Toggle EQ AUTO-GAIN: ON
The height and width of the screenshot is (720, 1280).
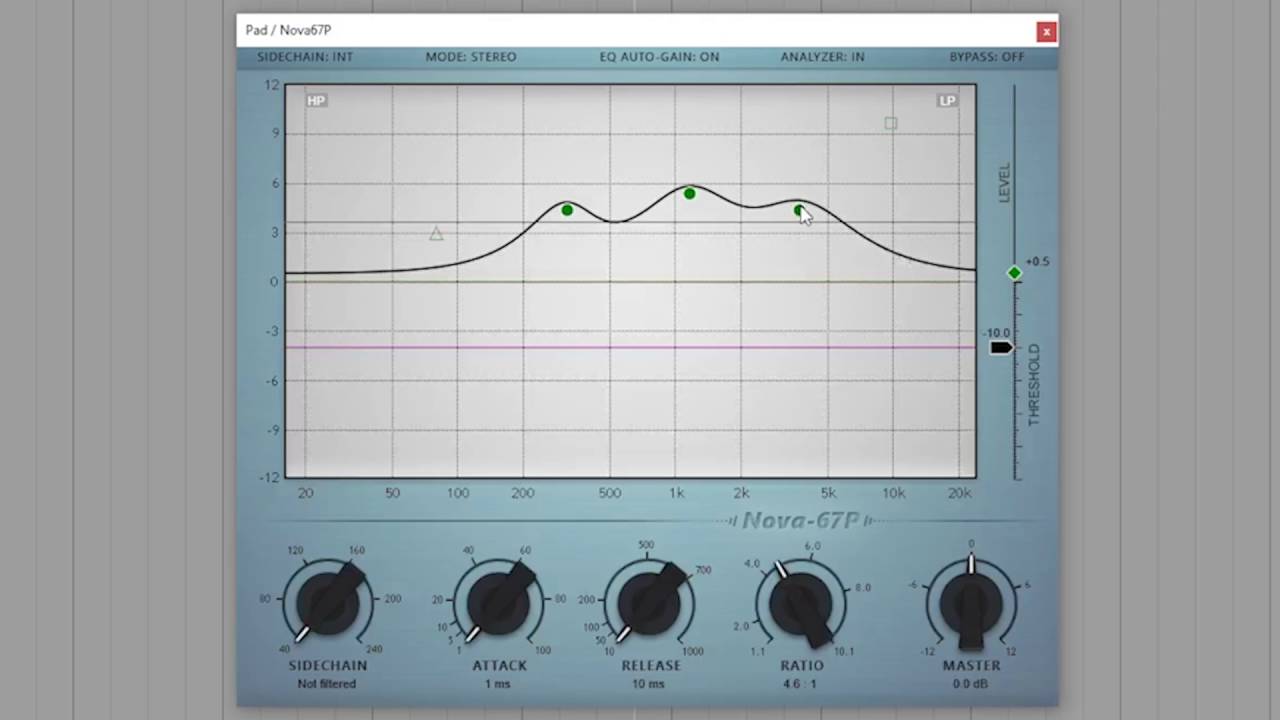coord(659,57)
